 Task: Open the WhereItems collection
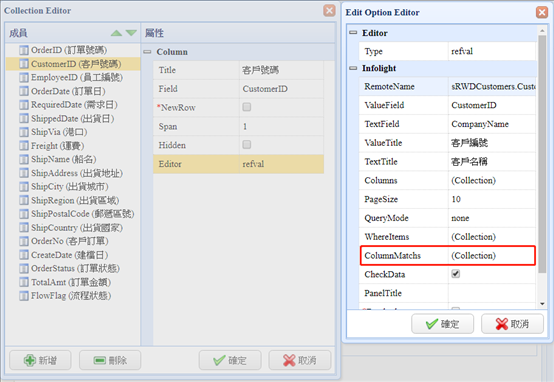492,237
